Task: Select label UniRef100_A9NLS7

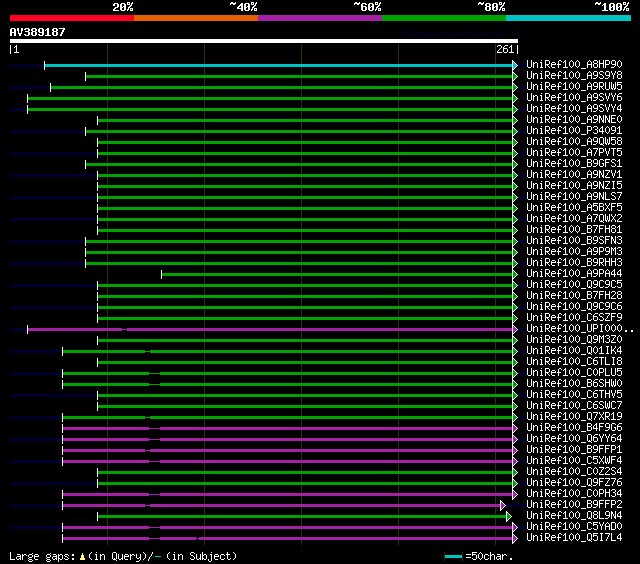Action: pos(574,197)
